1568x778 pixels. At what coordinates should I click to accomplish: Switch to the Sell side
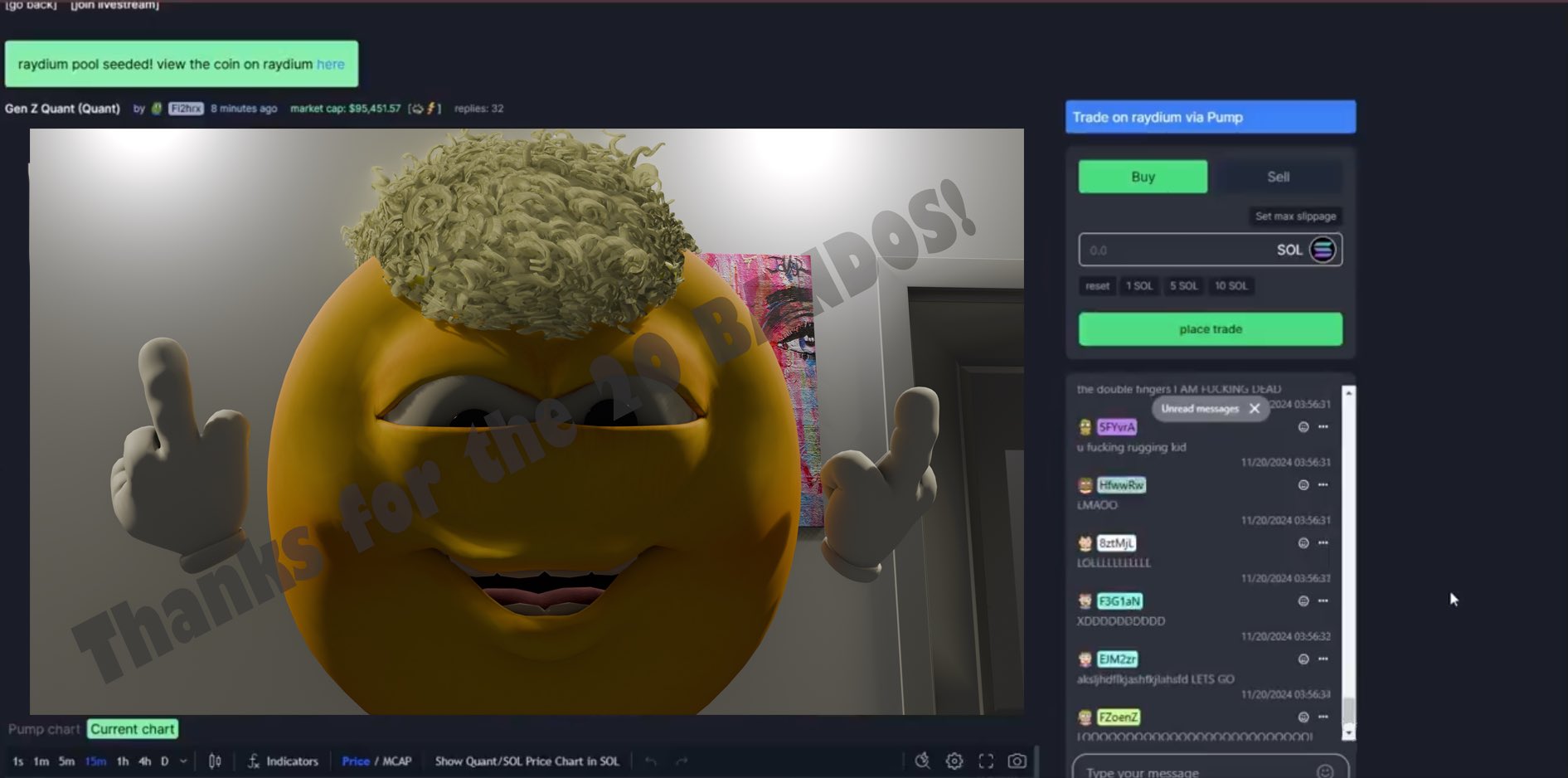pos(1278,177)
